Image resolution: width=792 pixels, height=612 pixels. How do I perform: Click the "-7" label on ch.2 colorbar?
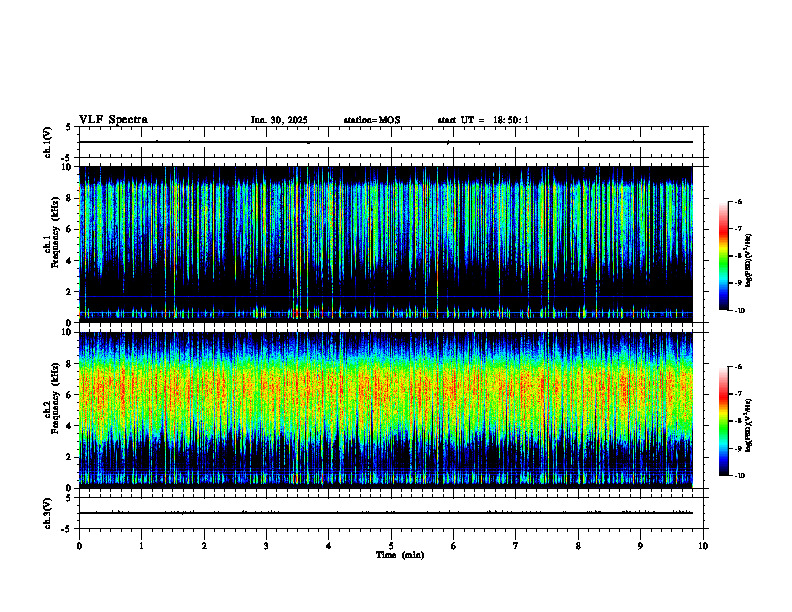click(x=738, y=394)
